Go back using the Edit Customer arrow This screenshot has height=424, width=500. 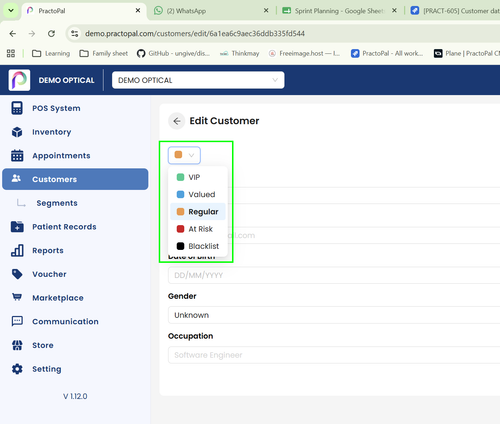coord(177,121)
